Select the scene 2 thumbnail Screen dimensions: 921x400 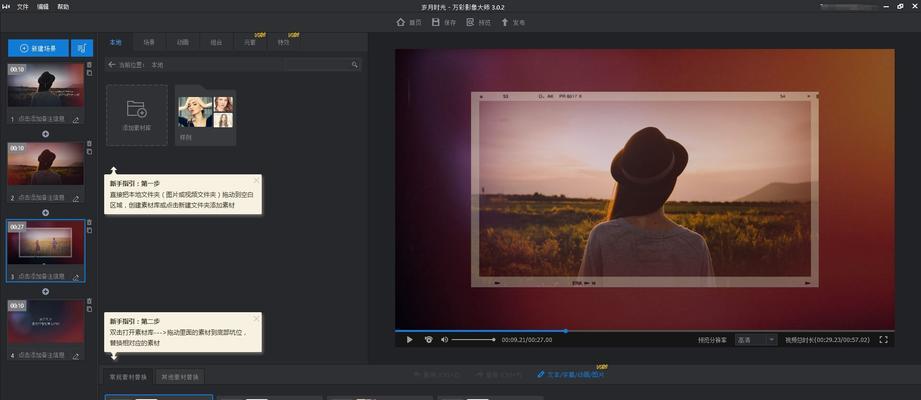(45, 164)
